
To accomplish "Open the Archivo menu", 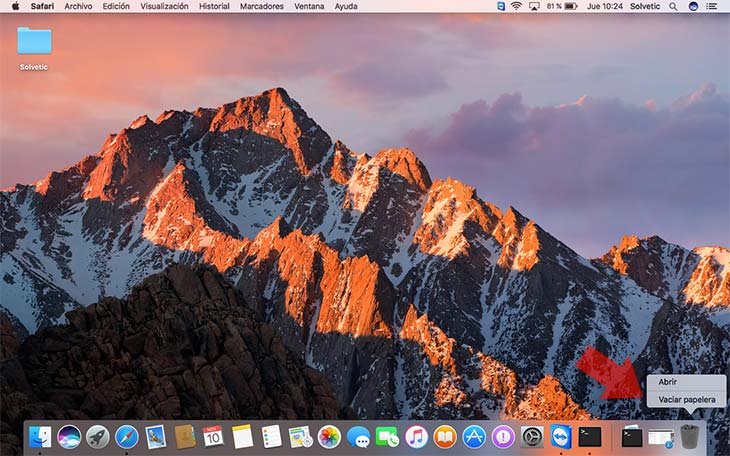I will click(78, 6).
